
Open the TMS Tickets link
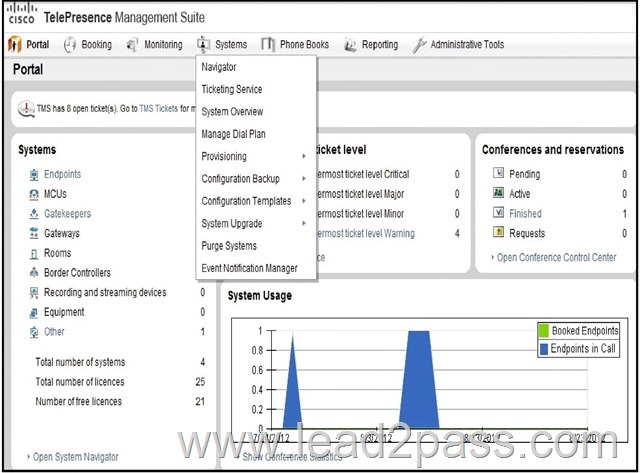point(158,109)
